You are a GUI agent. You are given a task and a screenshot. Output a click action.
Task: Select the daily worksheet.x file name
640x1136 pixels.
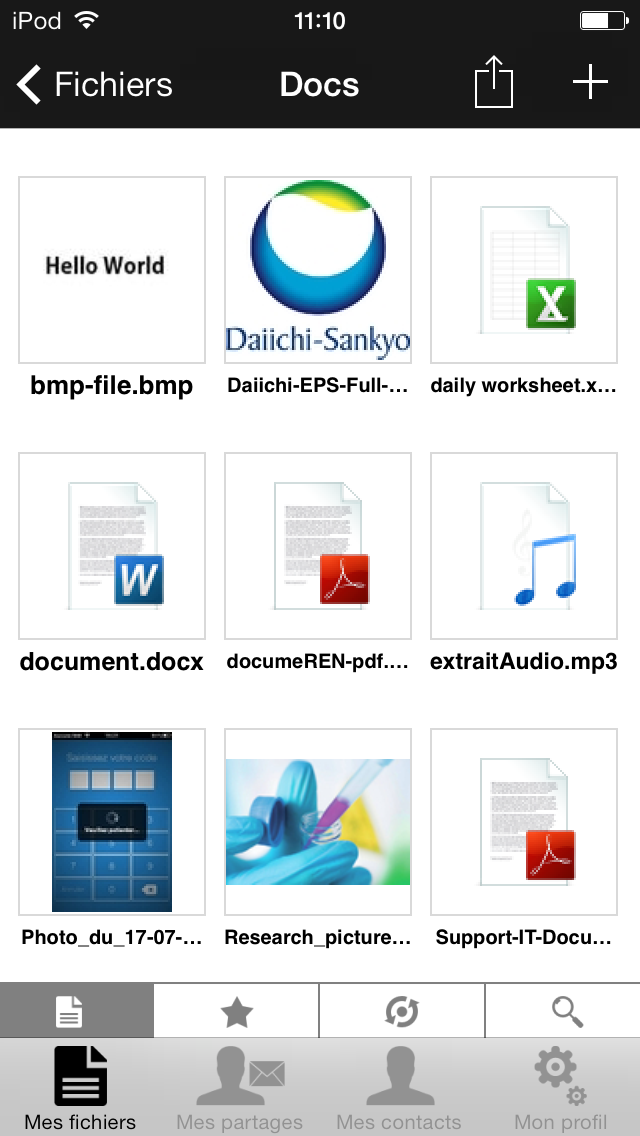click(524, 385)
